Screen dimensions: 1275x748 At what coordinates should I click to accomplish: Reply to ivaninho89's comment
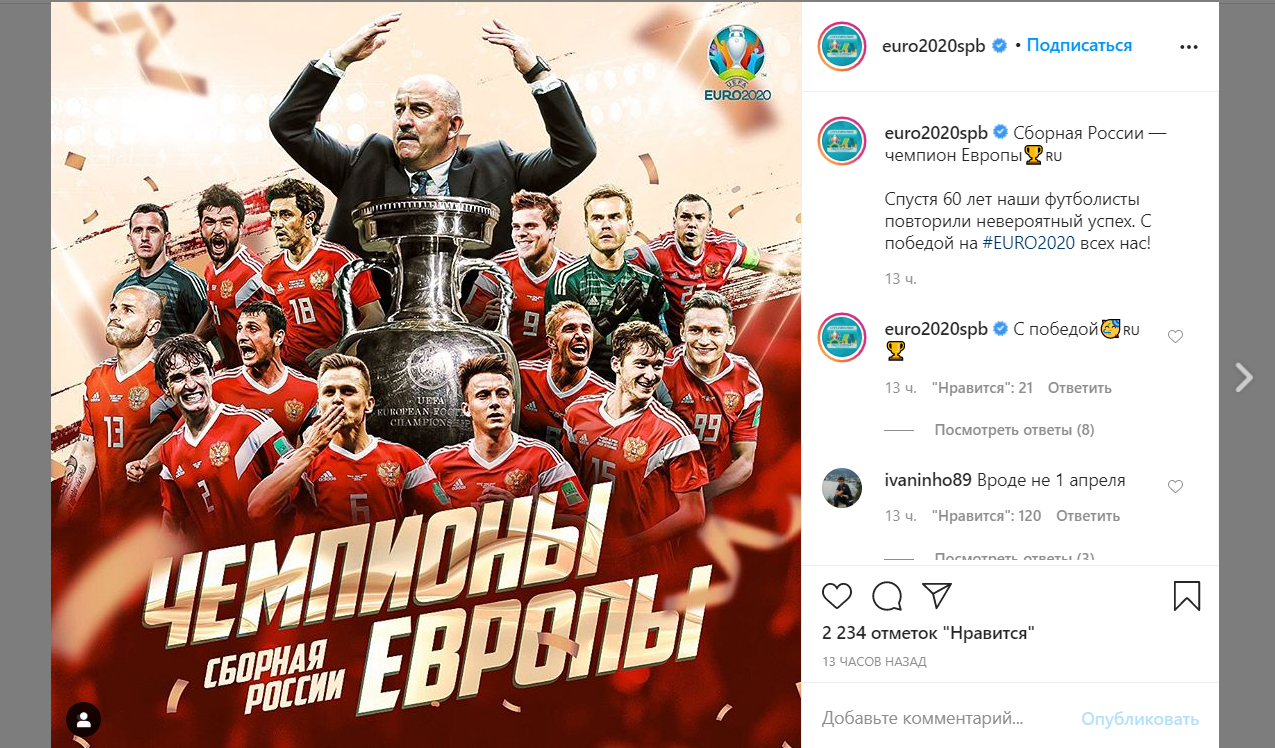pos(1088,516)
